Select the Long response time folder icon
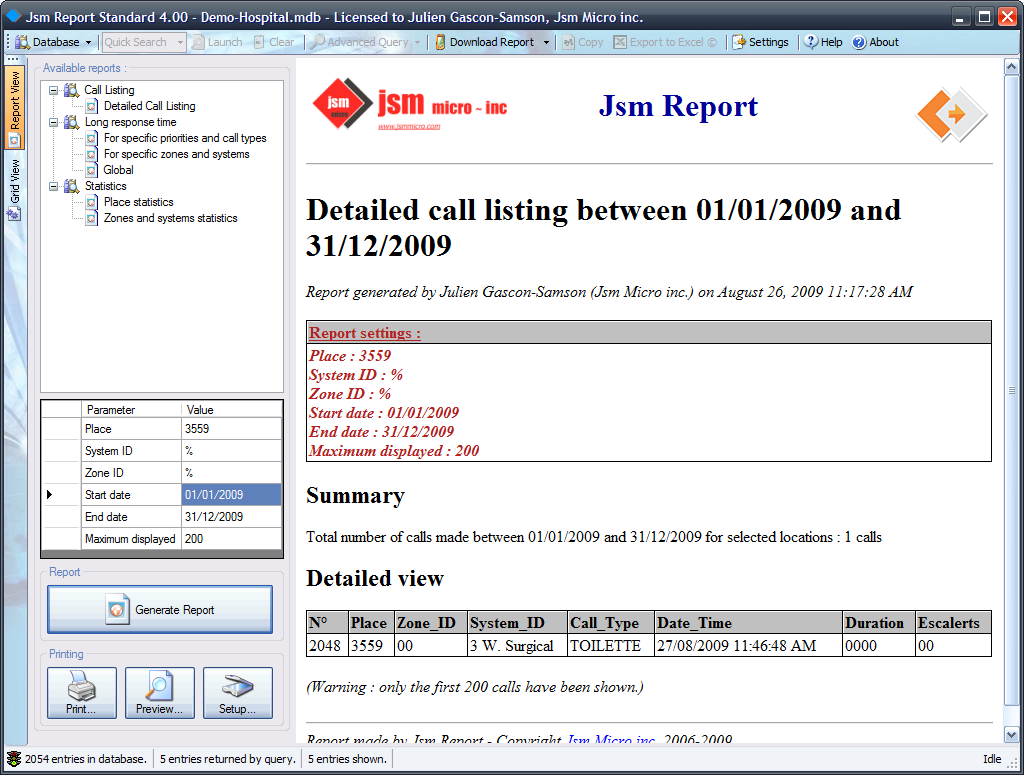 [x=71, y=122]
